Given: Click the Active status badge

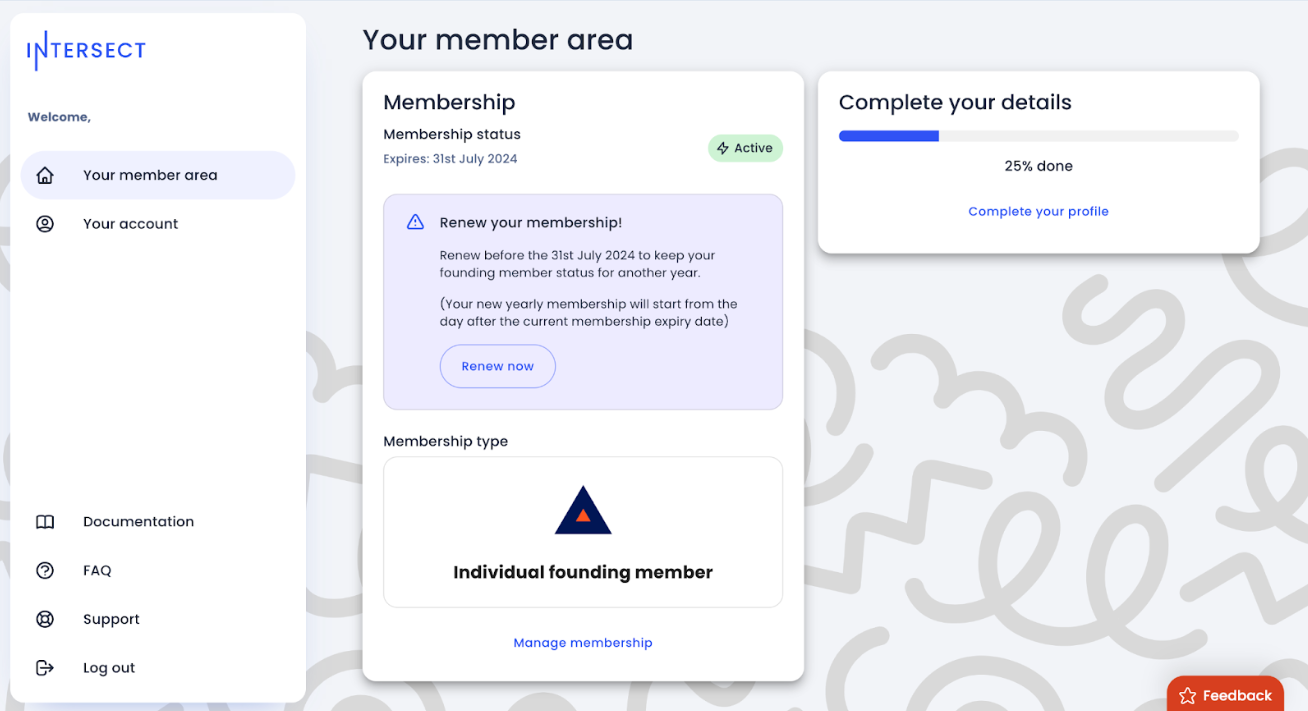Looking at the screenshot, I should (745, 148).
